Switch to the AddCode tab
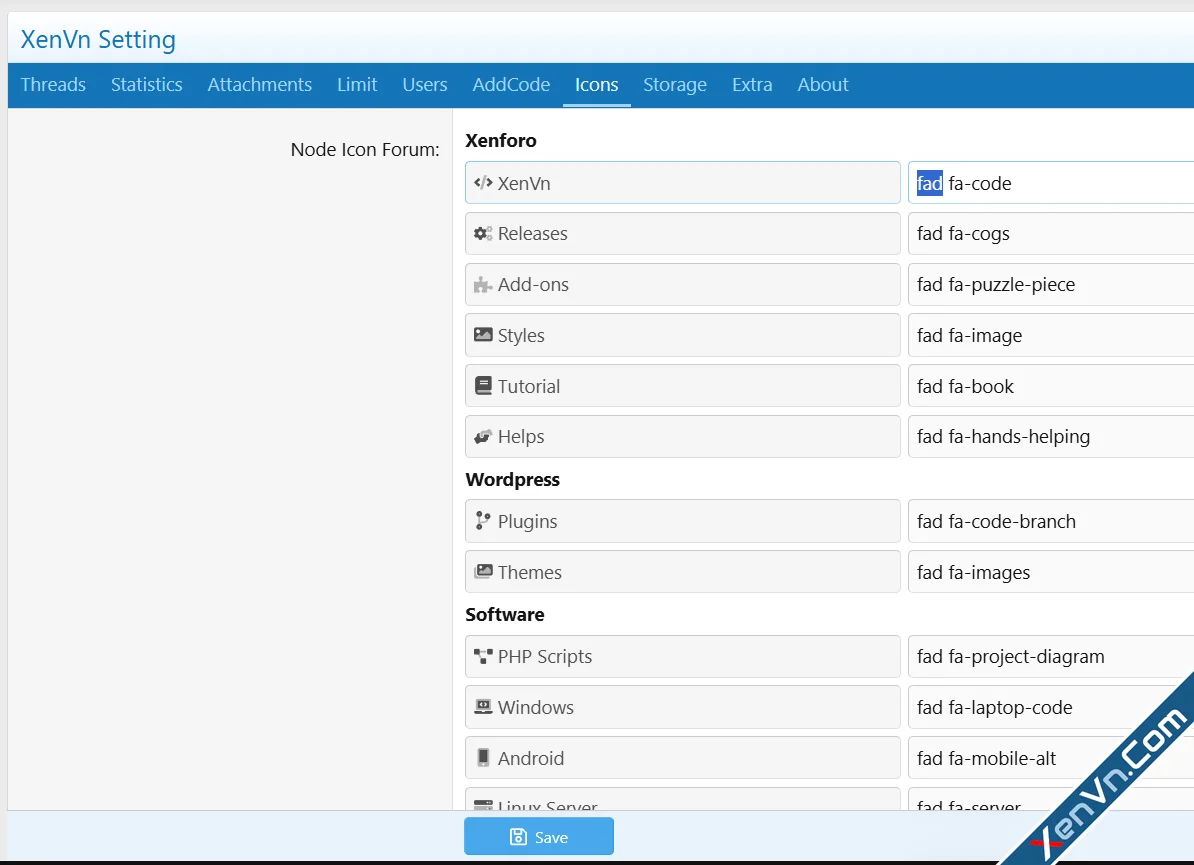1194x865 pixels. [x=511, y=85]
